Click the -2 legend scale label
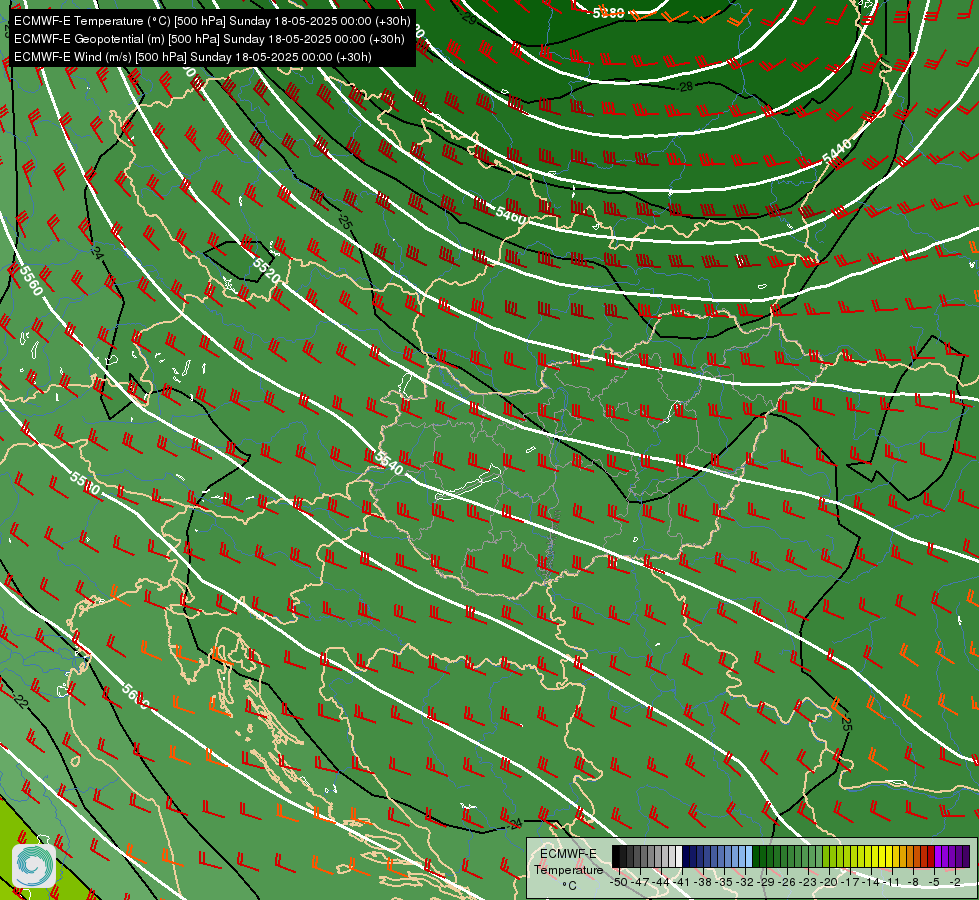This screenshot has width=979, height=900. 956,883
